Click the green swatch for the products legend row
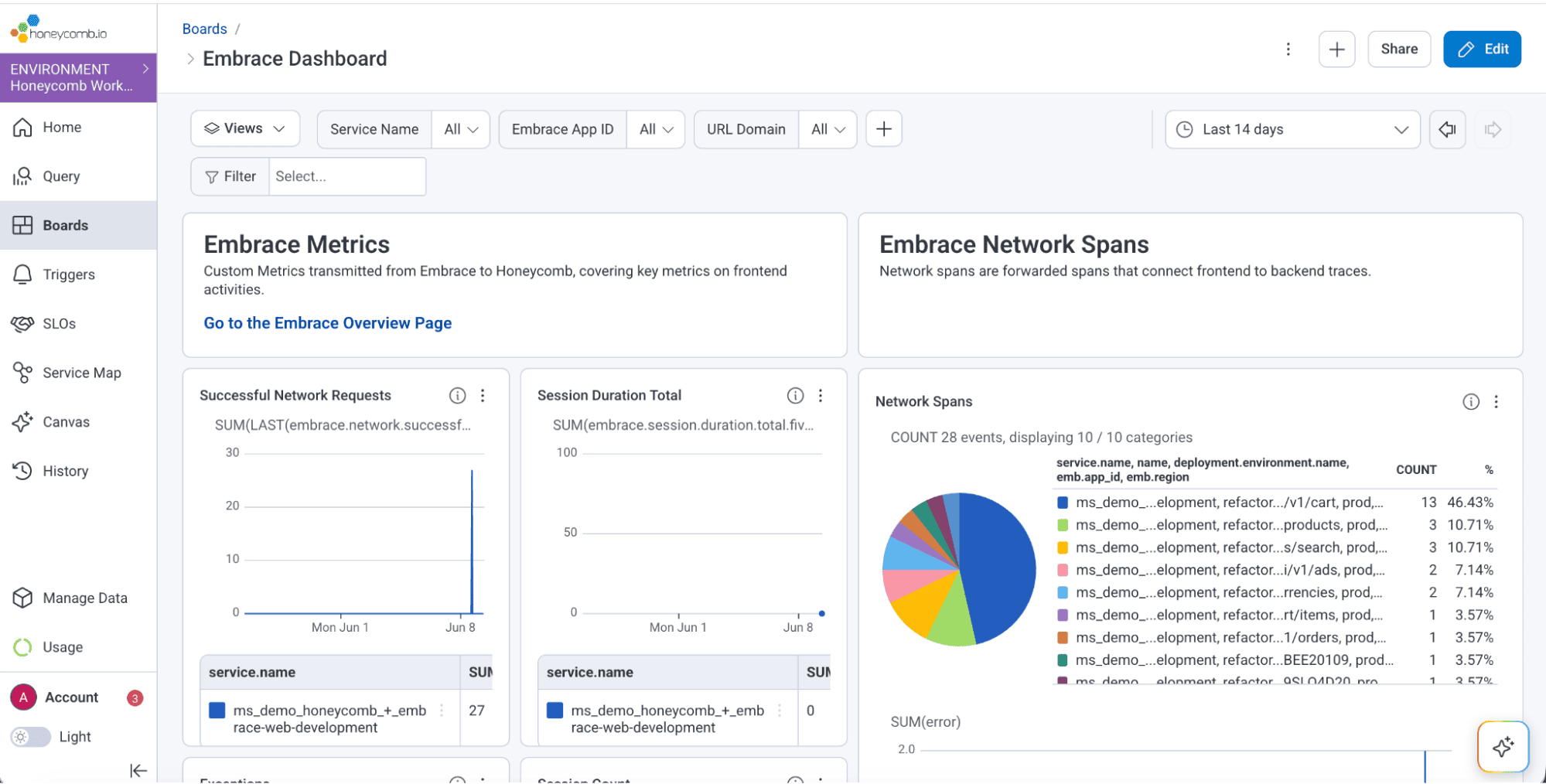The image size is (1546, 784). point(1063,525)
